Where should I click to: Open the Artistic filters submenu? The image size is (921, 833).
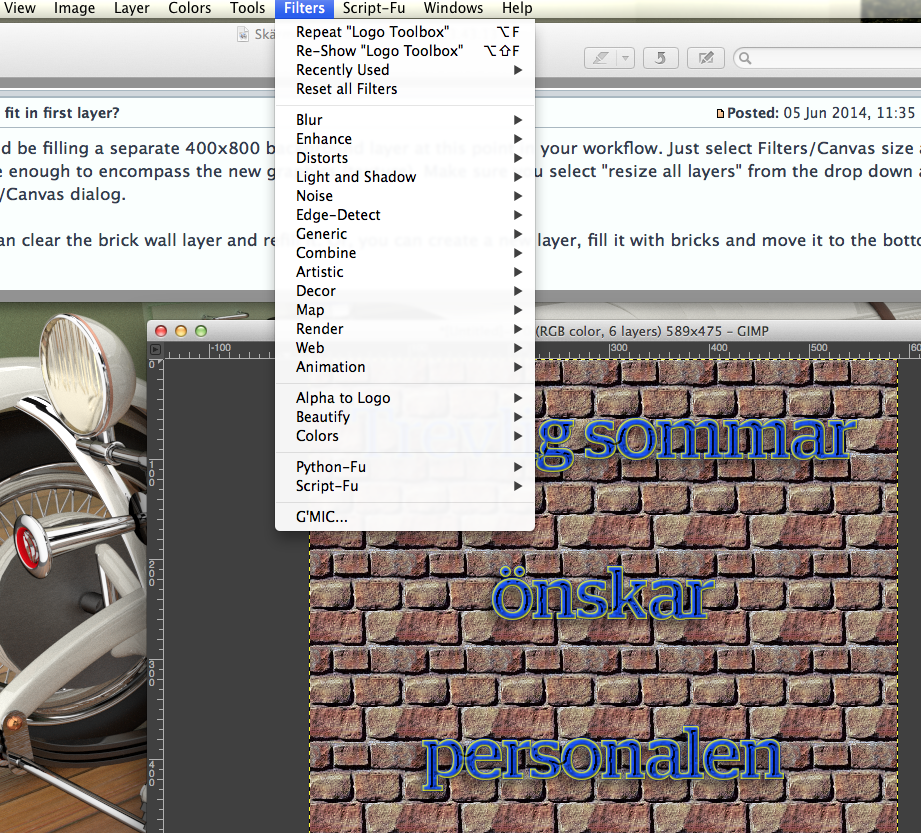point(405,272)
